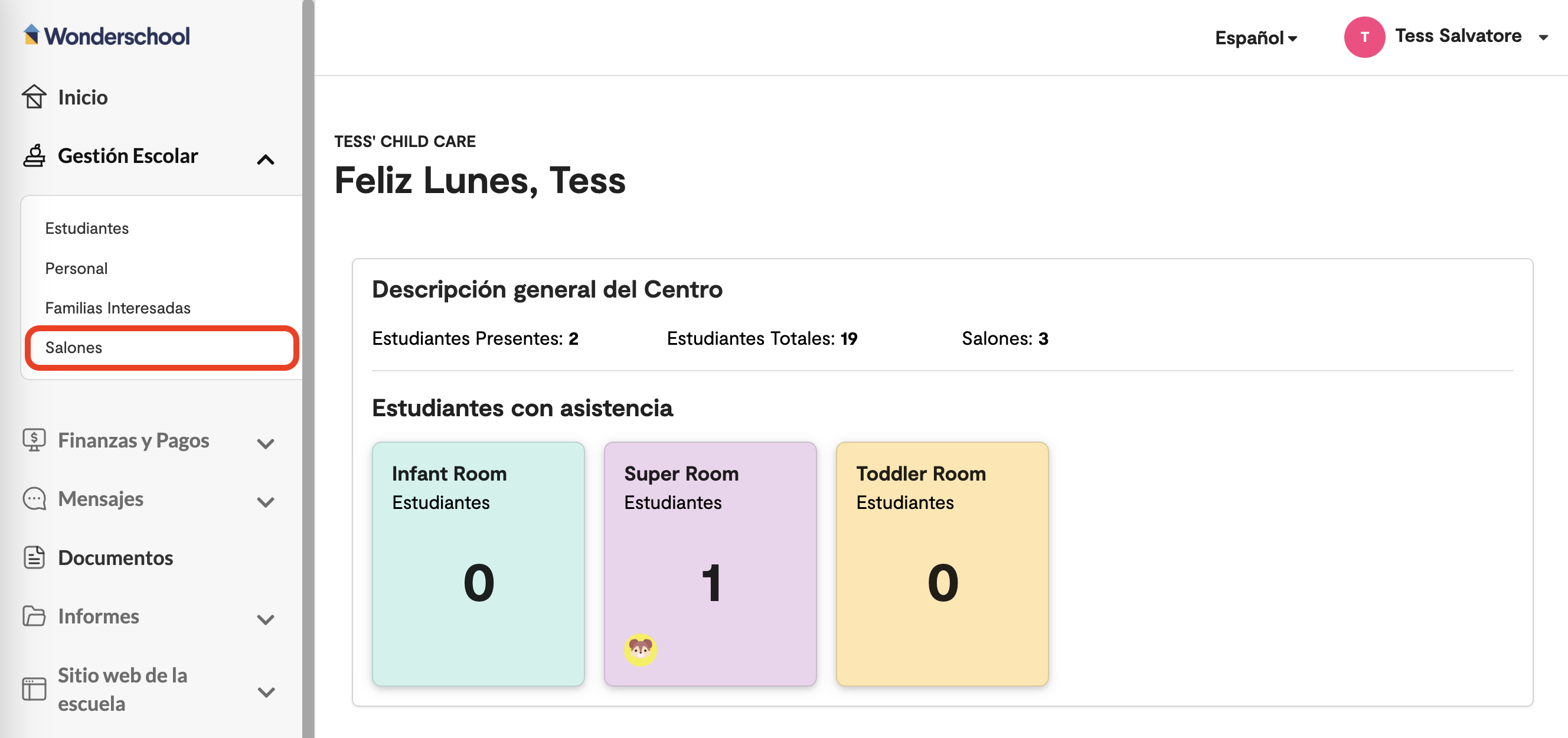Click the Mensajes chat bubble icon
Viewport: 1568px width, 738px height.
click(34, 498)
